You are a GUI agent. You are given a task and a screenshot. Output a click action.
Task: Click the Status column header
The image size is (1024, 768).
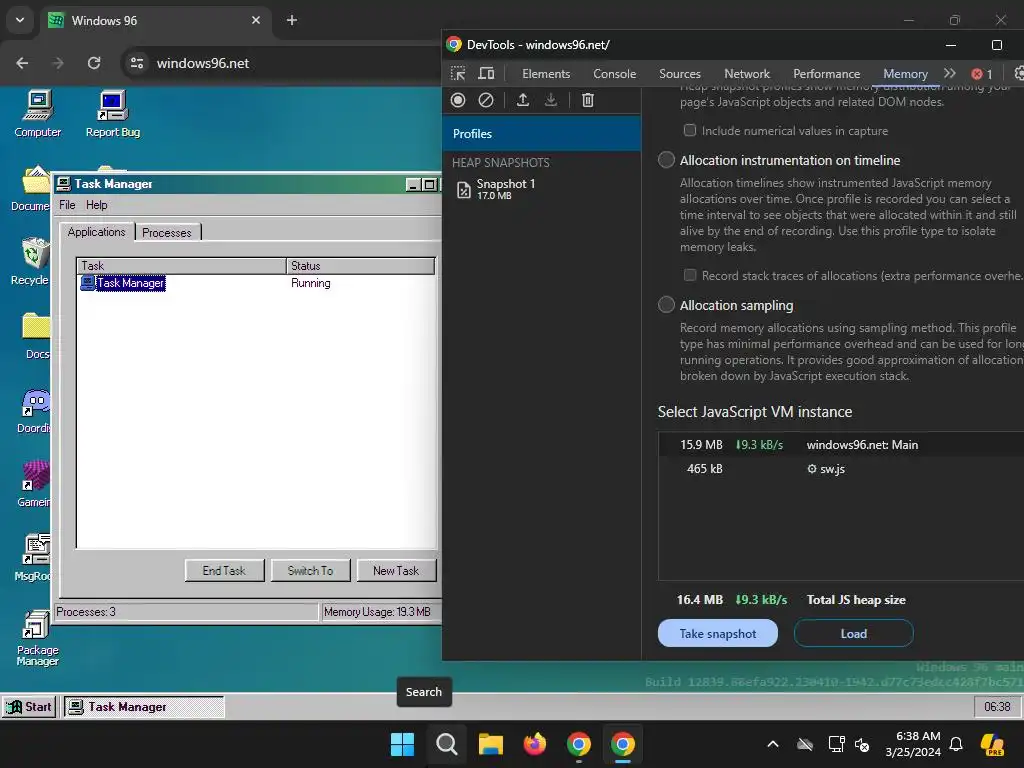(x=360, y=266)
